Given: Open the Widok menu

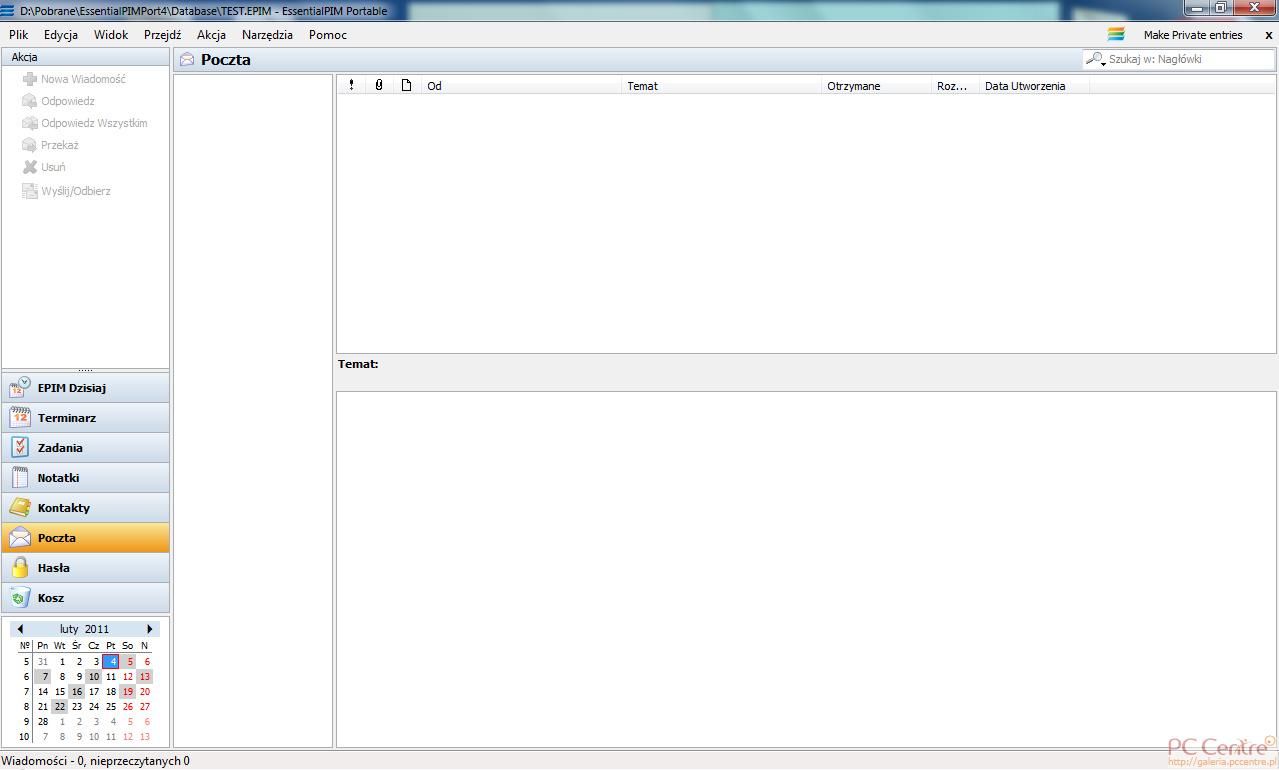Looking at the screenshot, I should (x=111, y=35).
